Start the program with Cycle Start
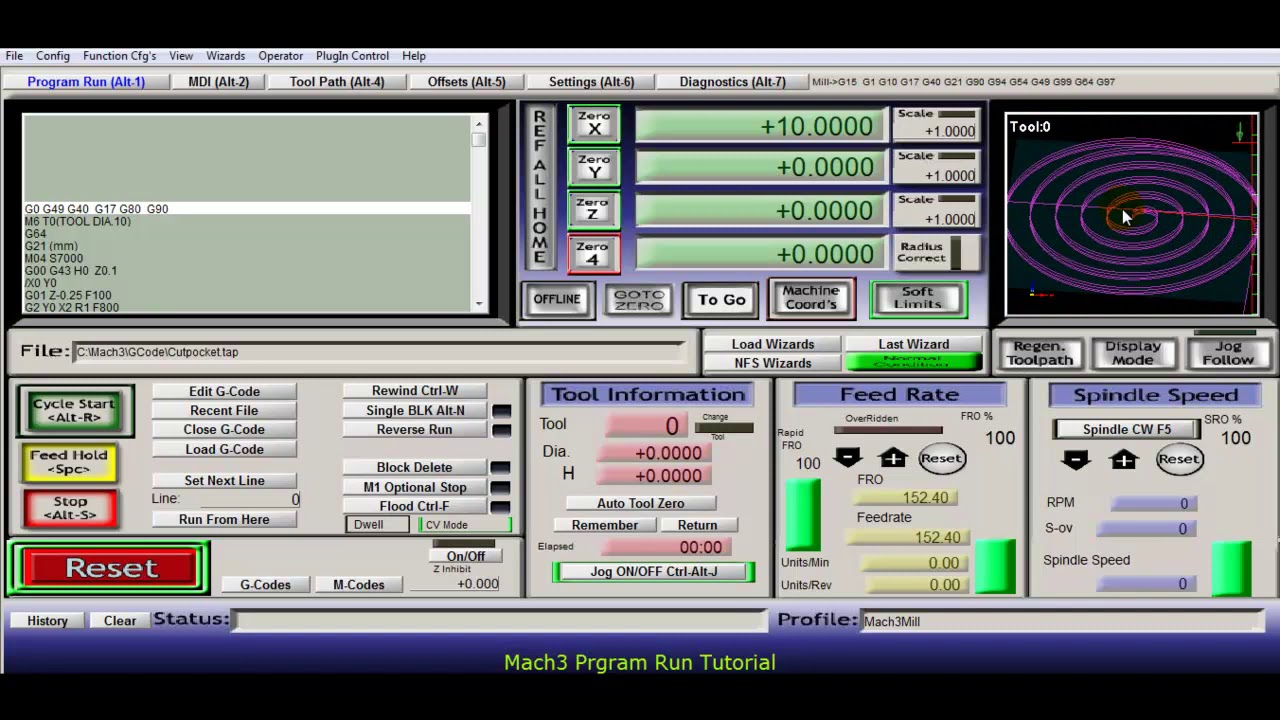The width and height of the screenshot is (1280, 720). click(x=74, y=411)
